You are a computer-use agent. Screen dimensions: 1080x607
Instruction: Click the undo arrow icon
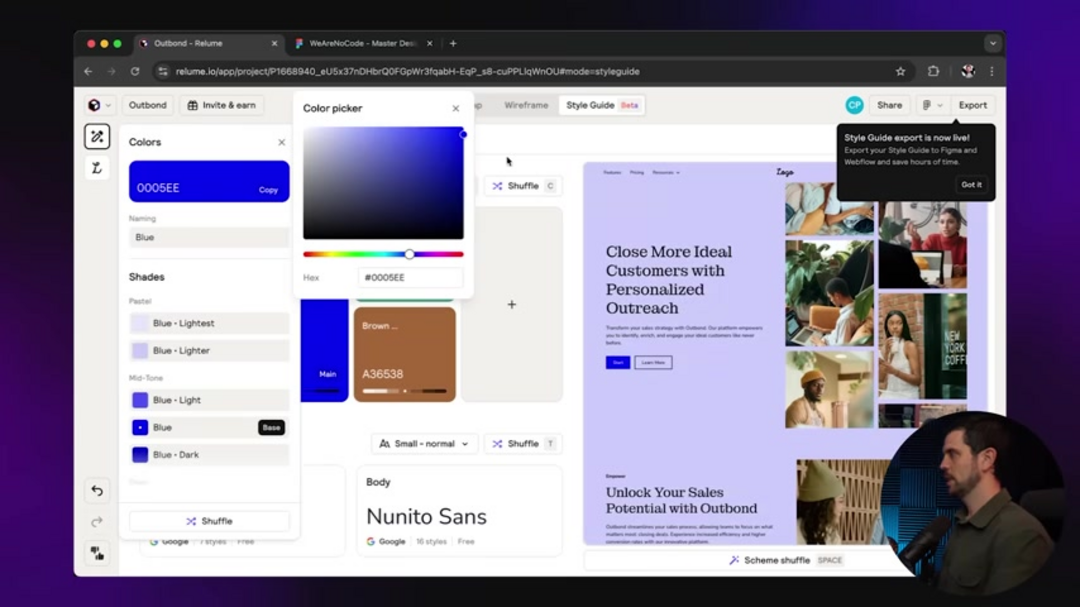click(97, 491)
